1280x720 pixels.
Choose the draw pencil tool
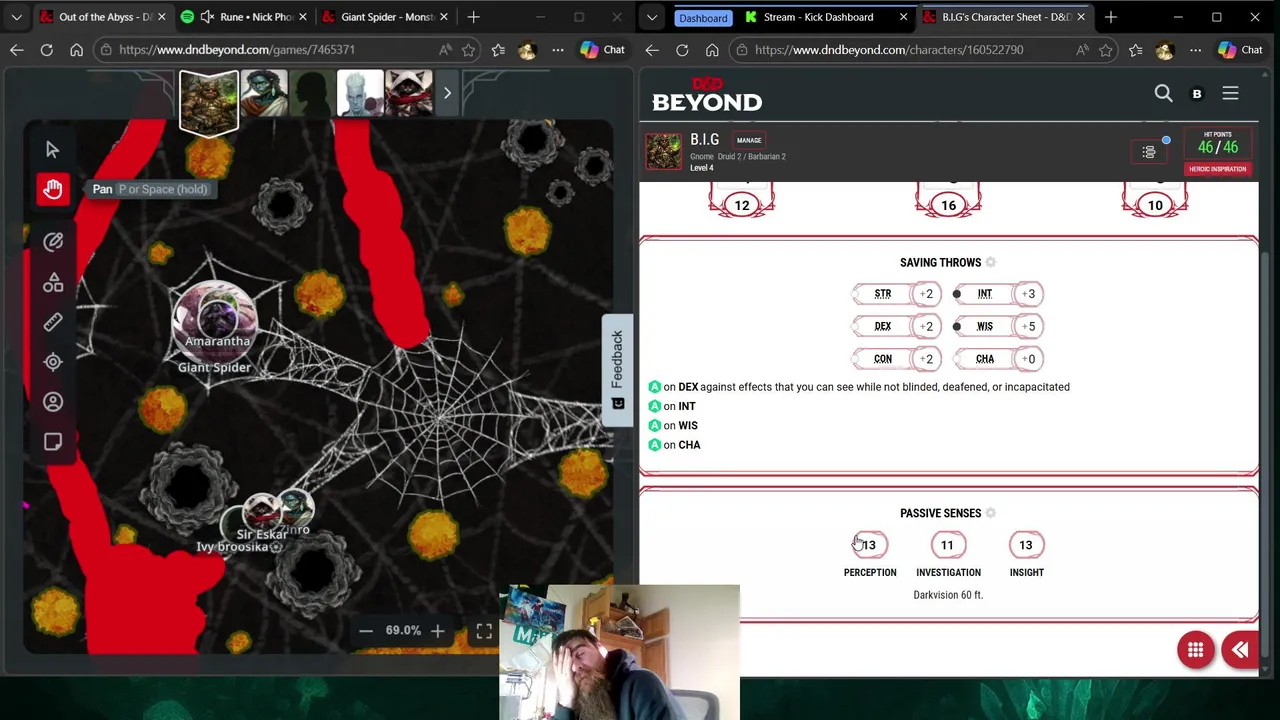53,241
